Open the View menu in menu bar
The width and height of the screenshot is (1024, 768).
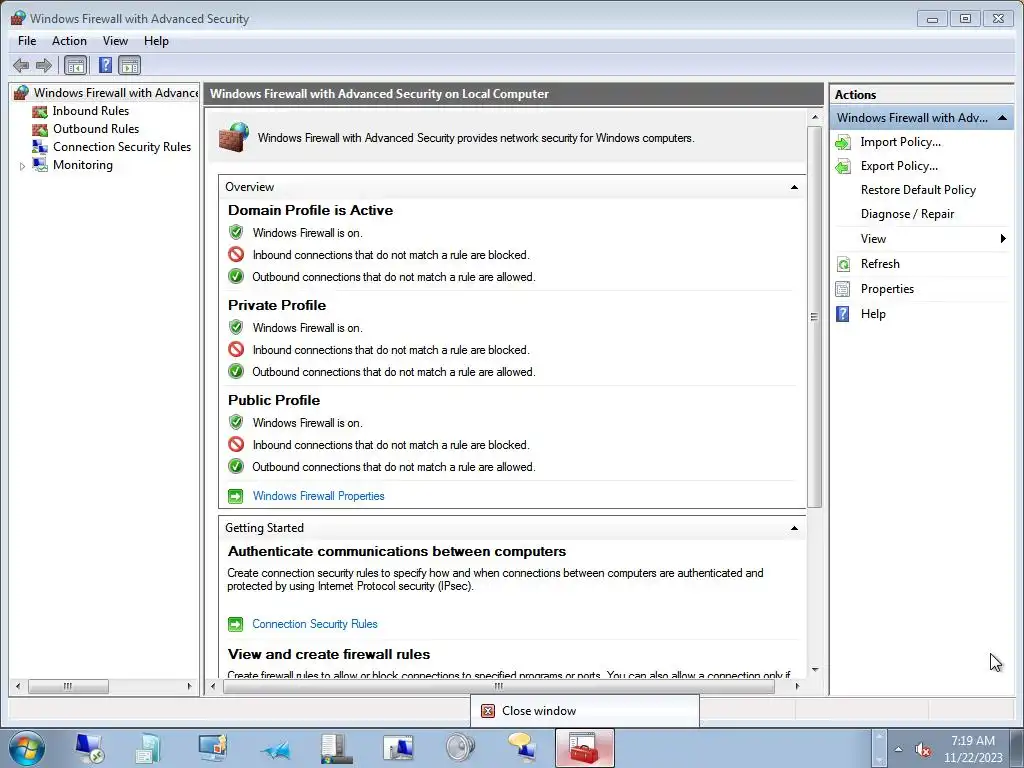point(115,40)
